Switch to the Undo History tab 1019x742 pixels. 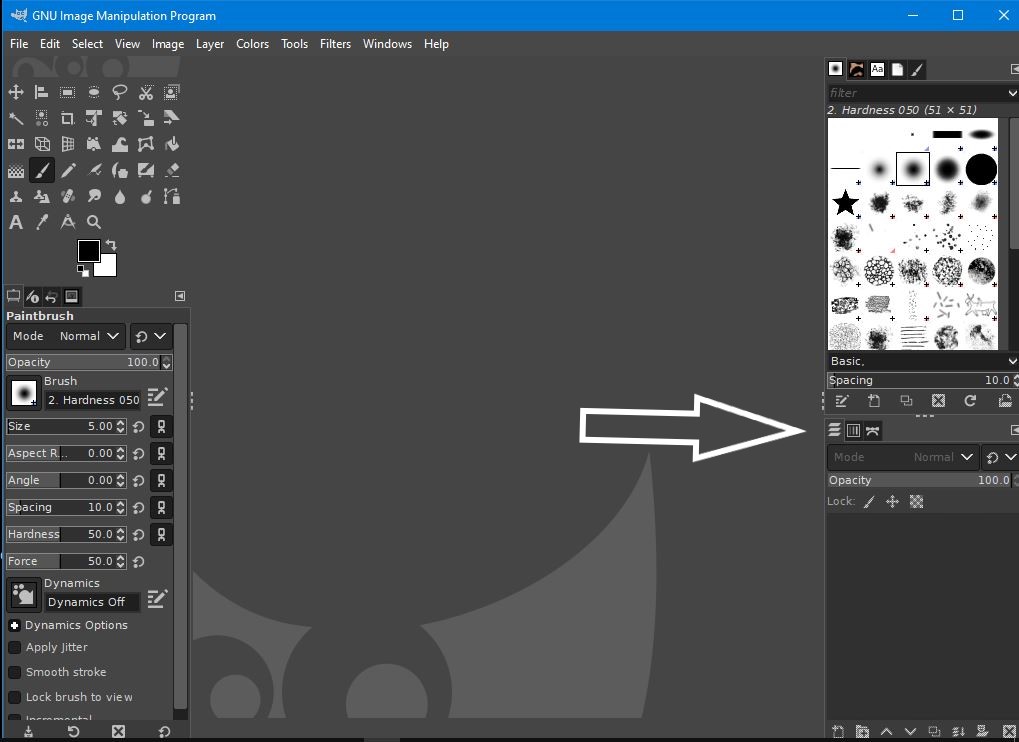pyautogui.click(x=51, y=297)
